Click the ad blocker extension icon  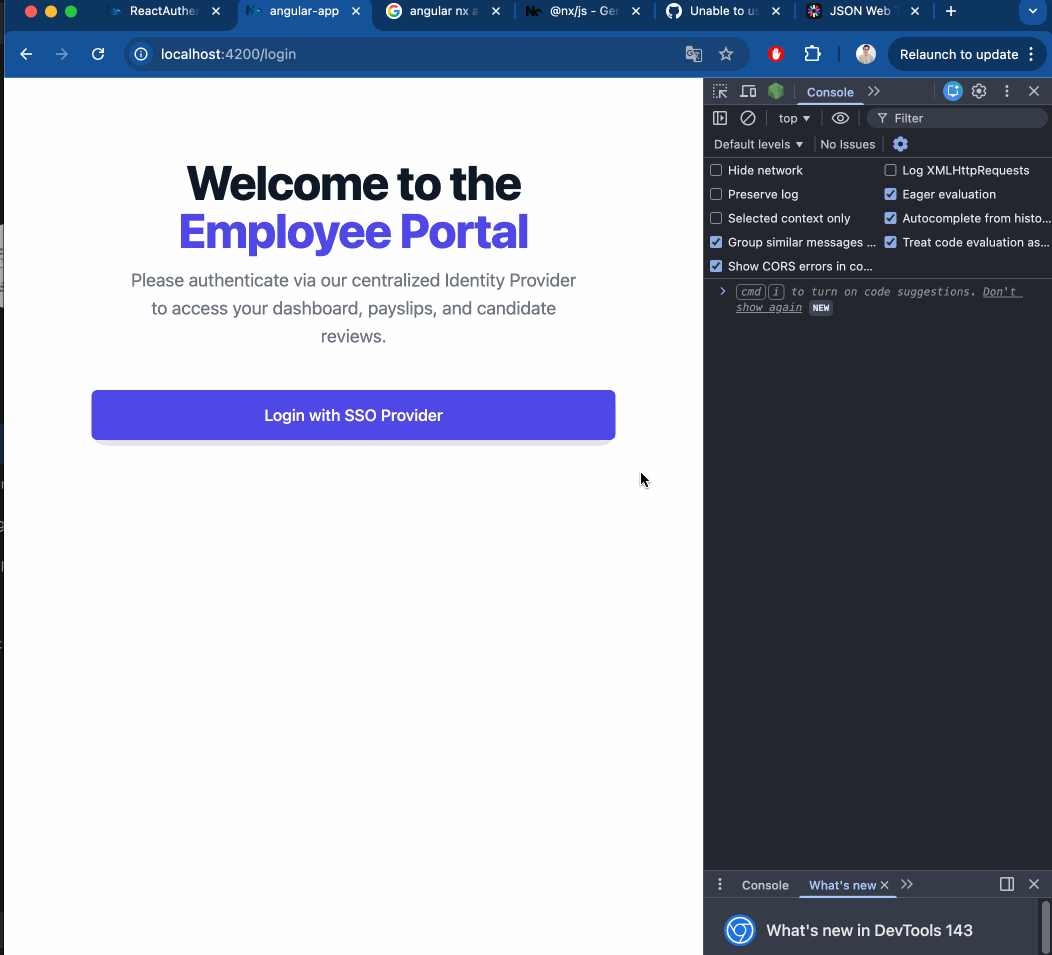pyautogui.click(x=775, y=54)
